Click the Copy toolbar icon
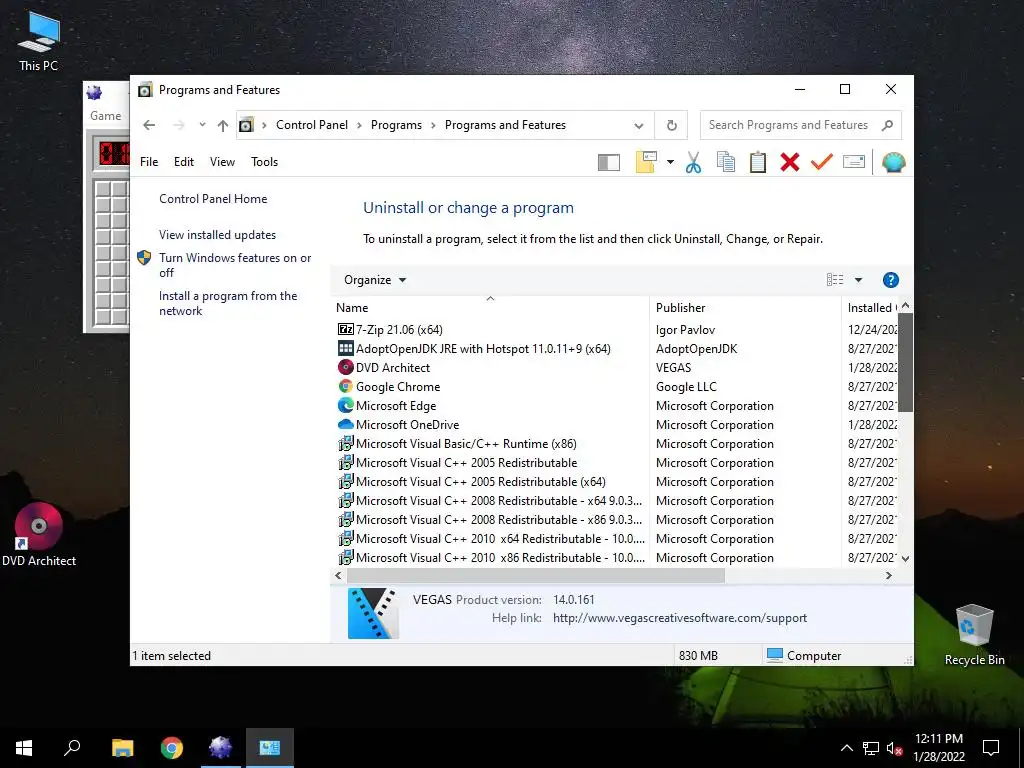This screenshot has width=1024, height=768. [726, 162]
